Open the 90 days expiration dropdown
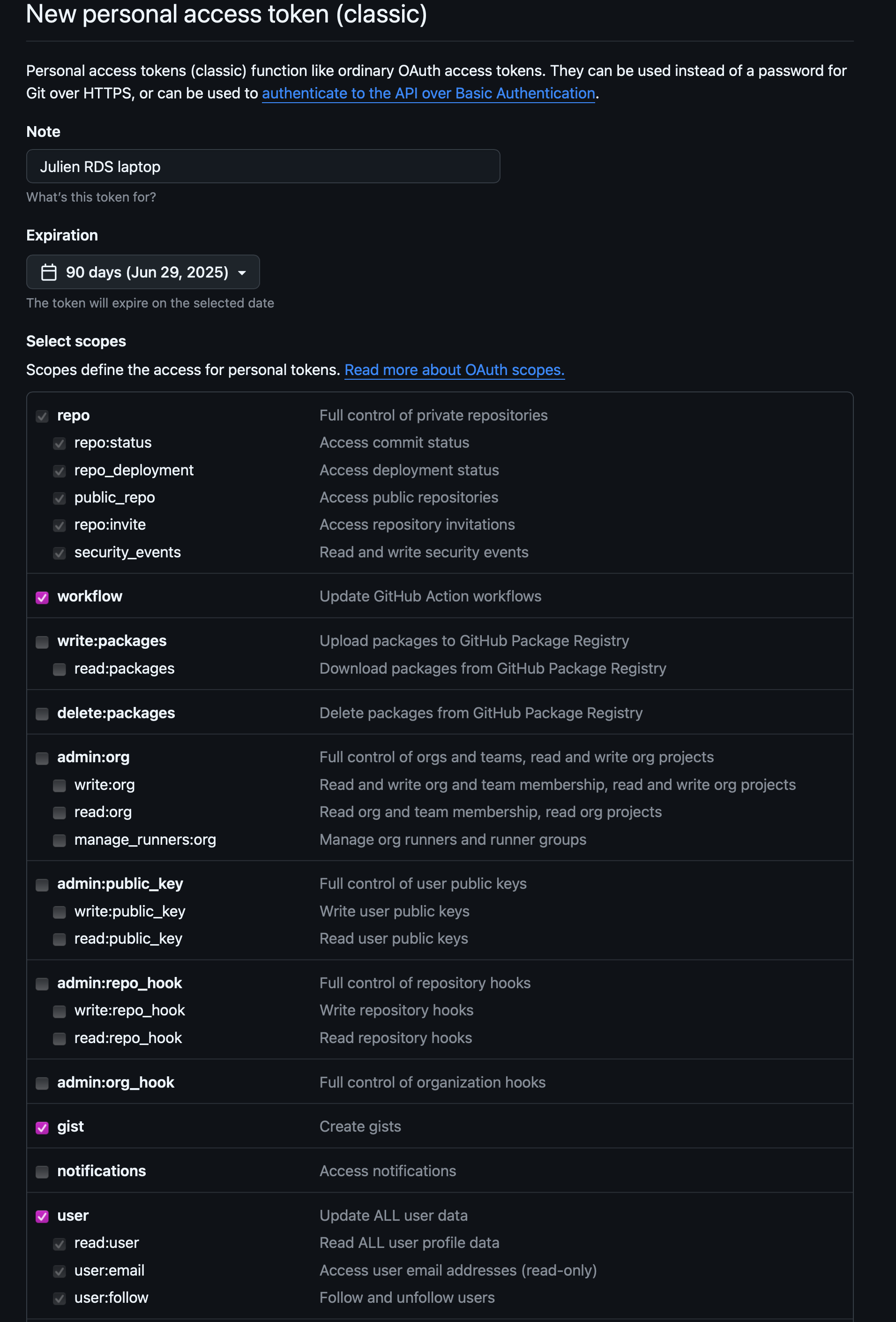This screenshot has height=1322, width=896. pos(143,272)
